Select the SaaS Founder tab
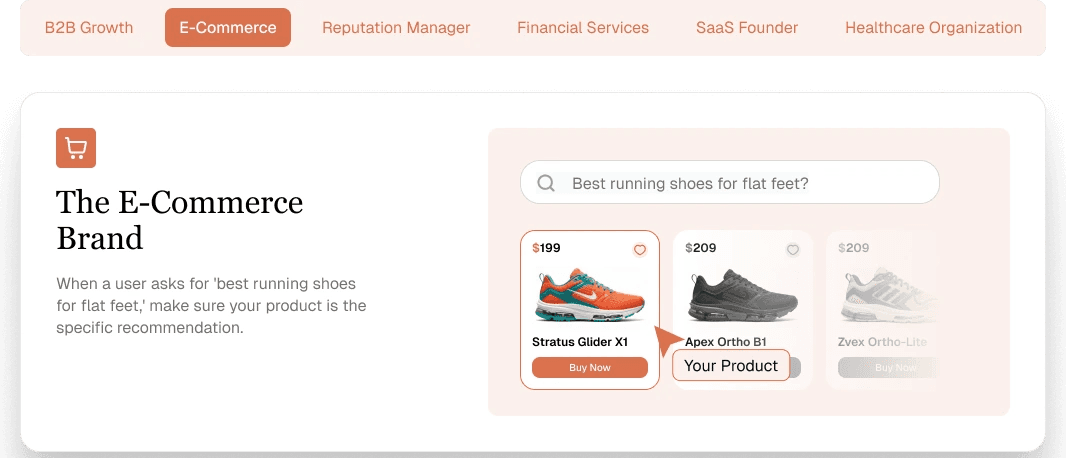This screenshot has width=1066, height=458. tap(746, 28)
